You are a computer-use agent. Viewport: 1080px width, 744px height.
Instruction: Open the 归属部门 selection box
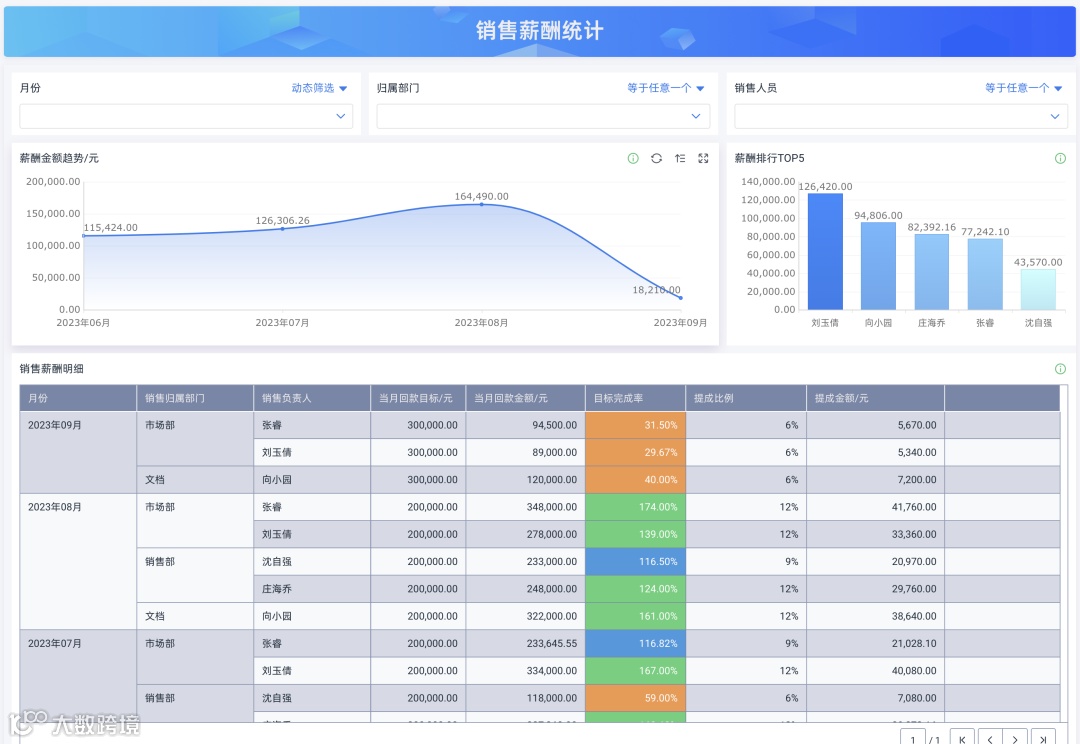click(543, 116)
